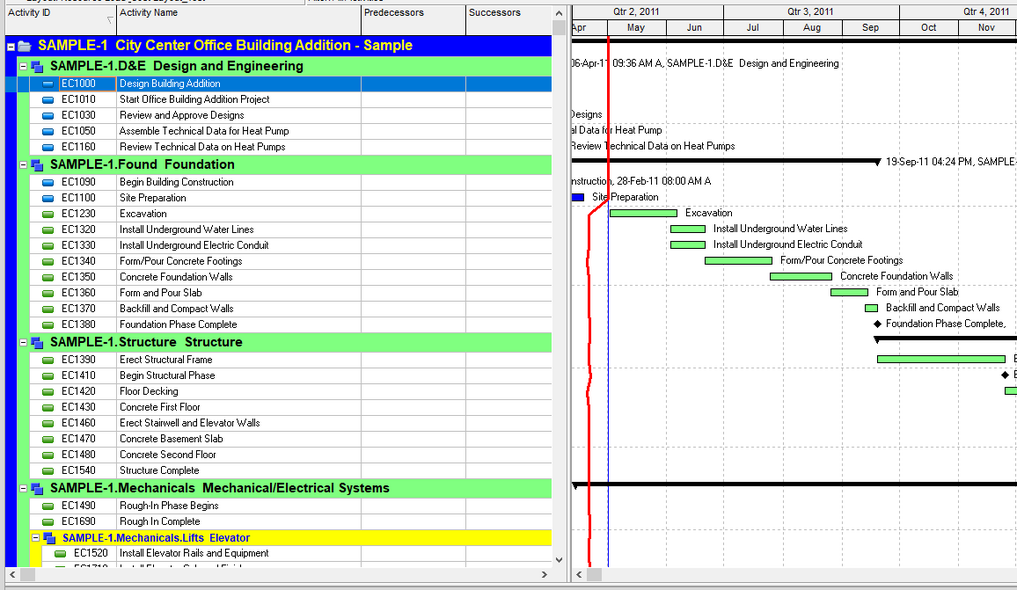Click the Concrete First Floor activity name

(160, 407)
